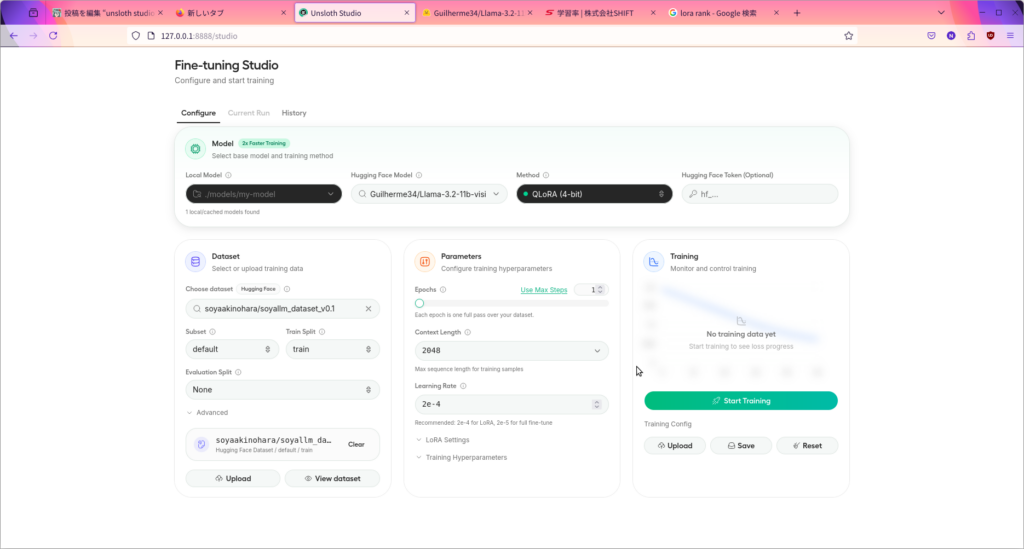
Task: Click the Epochs slider handle
Action: pos(419,303)
